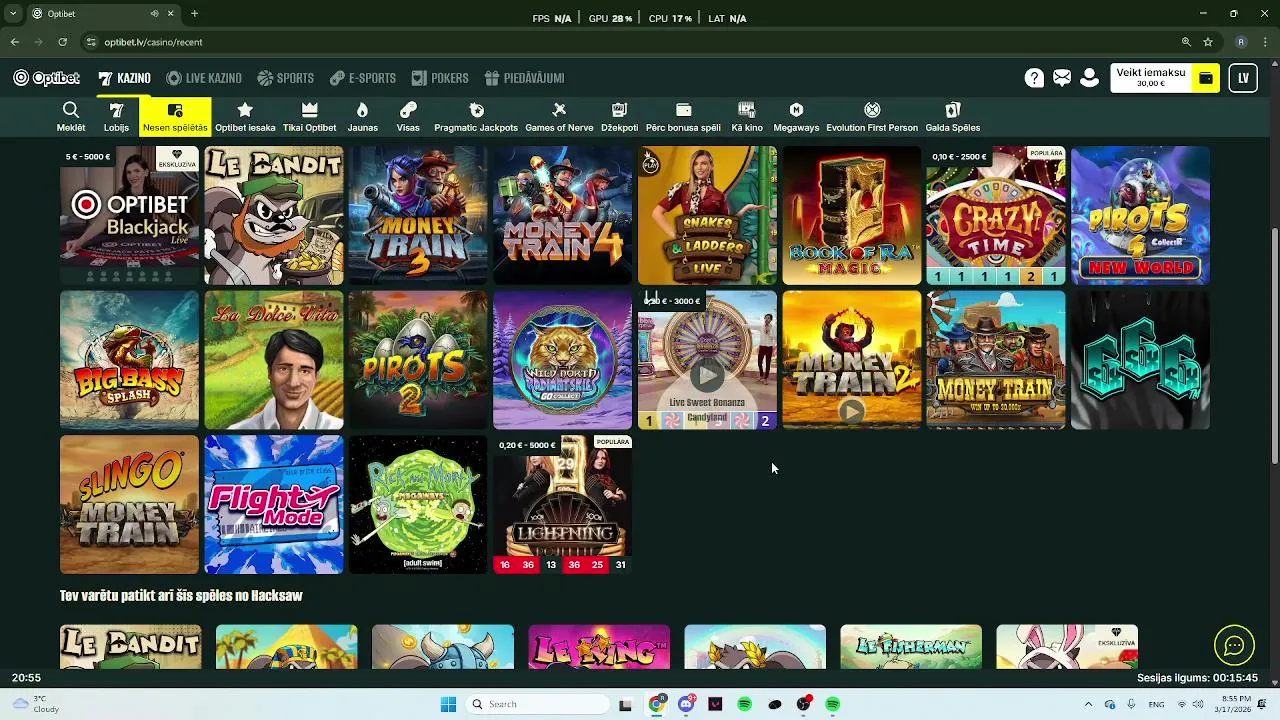Open Games of Nerve category
The image size is (1280, 720).
pyautogui.click(x=559, y=116)
